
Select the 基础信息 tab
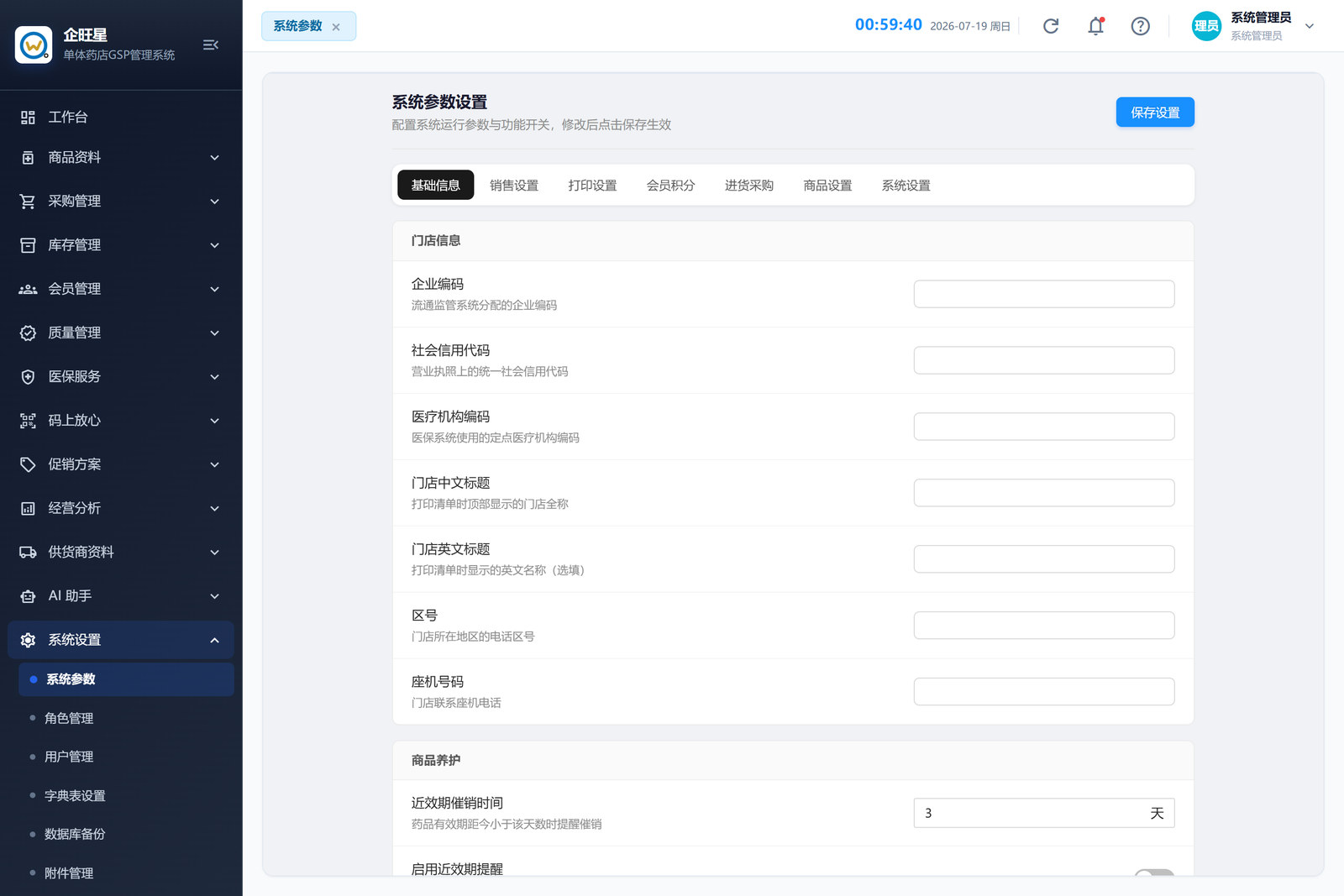[x=435, y=185]
